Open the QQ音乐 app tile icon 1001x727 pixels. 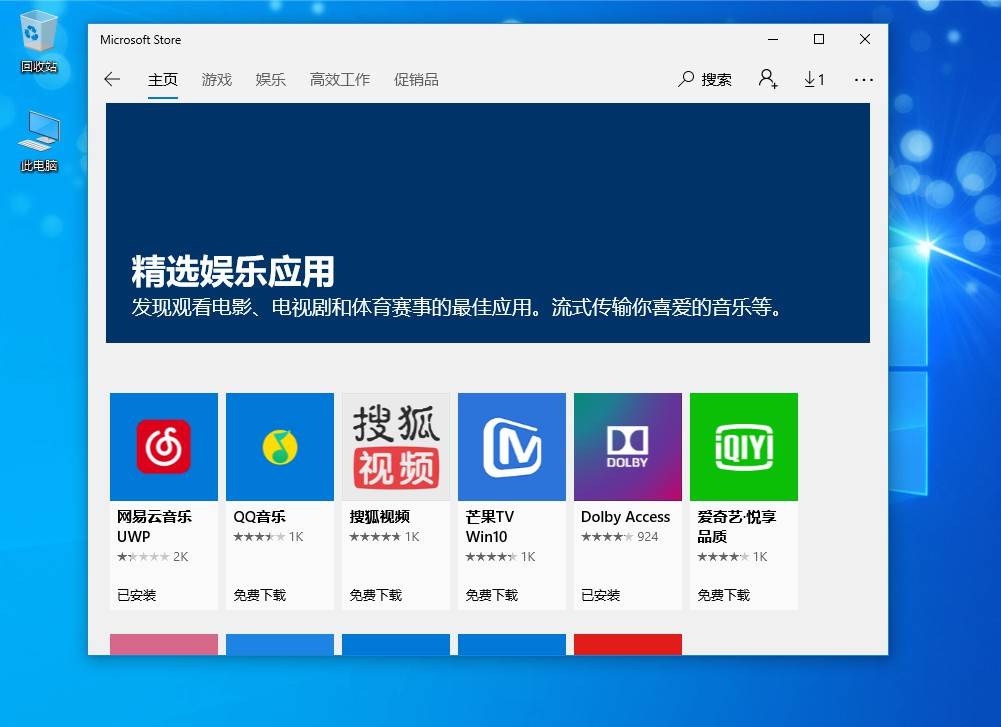point(280,447)
